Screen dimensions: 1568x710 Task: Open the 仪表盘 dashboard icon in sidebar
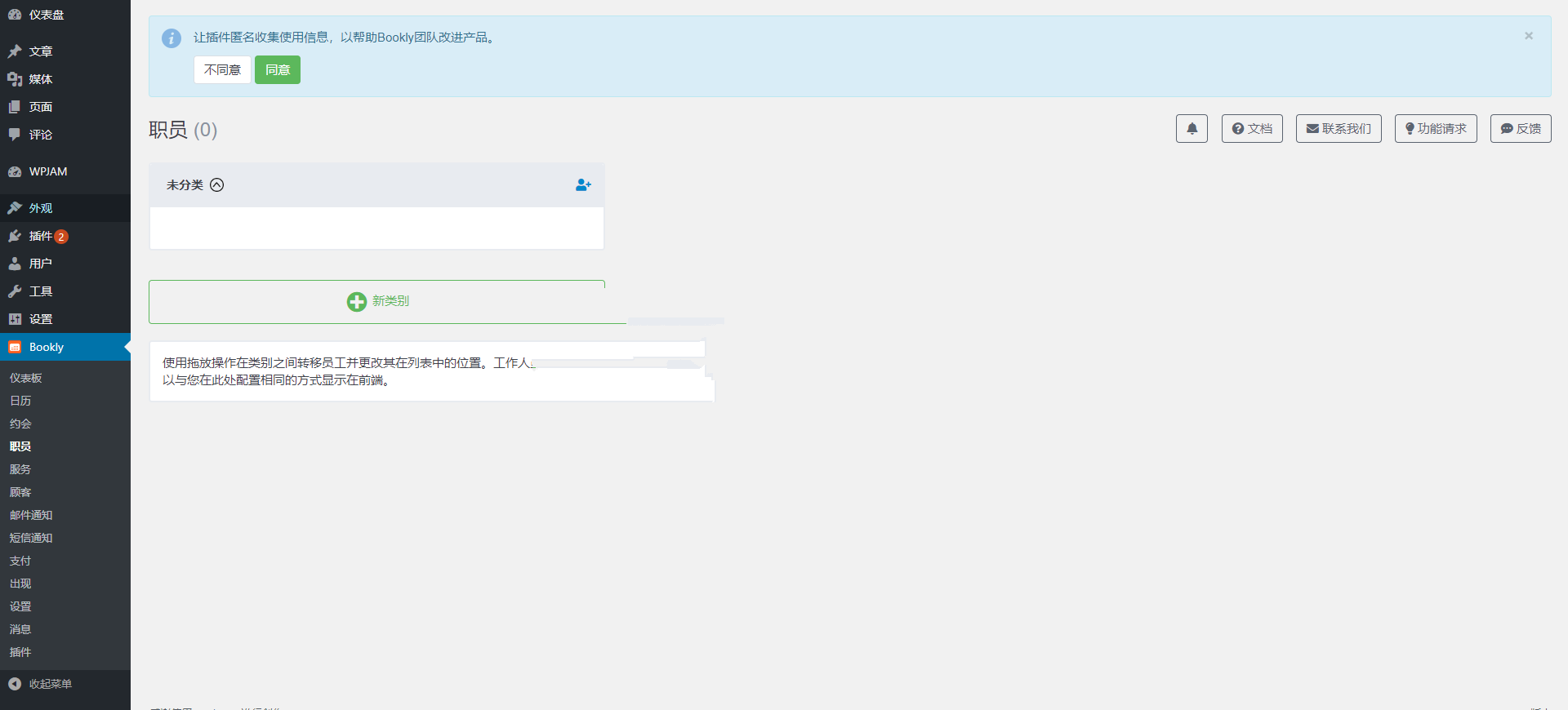(x=15, y=15)
